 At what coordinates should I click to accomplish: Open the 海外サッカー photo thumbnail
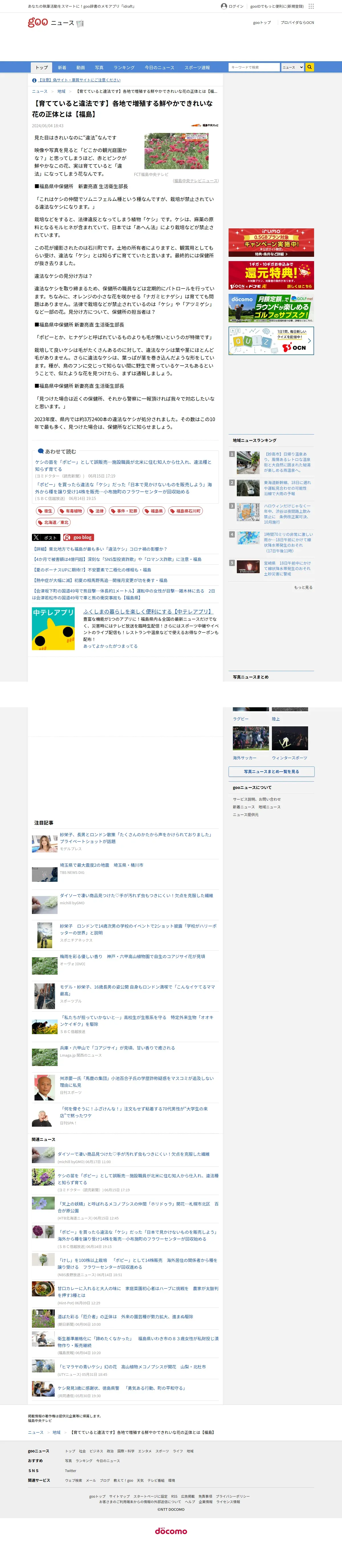click(251, 739)
